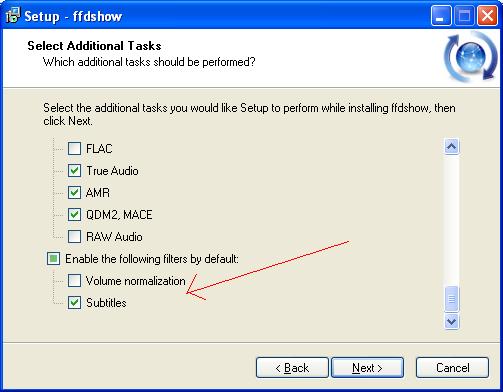The image size is (503, 392).
Task: Check the Volume normalization filter
Action: pos(74,280)
